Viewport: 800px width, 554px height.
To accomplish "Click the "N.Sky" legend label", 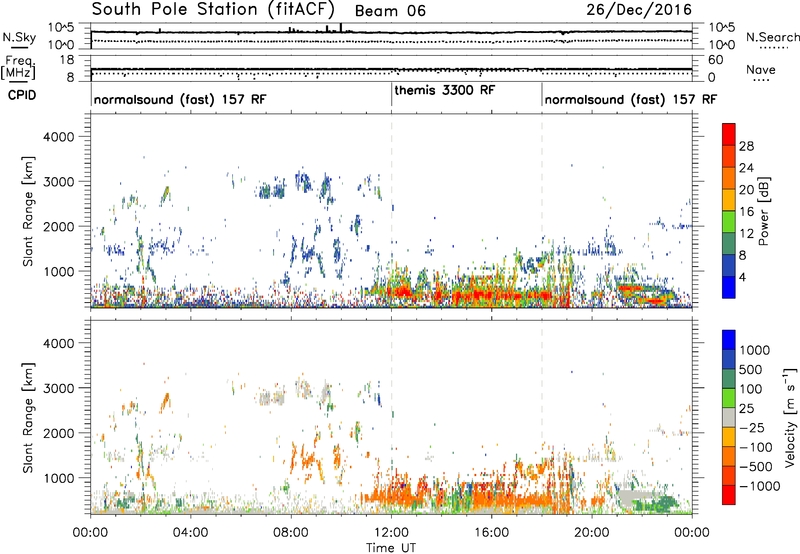I will pyautogui.click(x=19, y=37).
